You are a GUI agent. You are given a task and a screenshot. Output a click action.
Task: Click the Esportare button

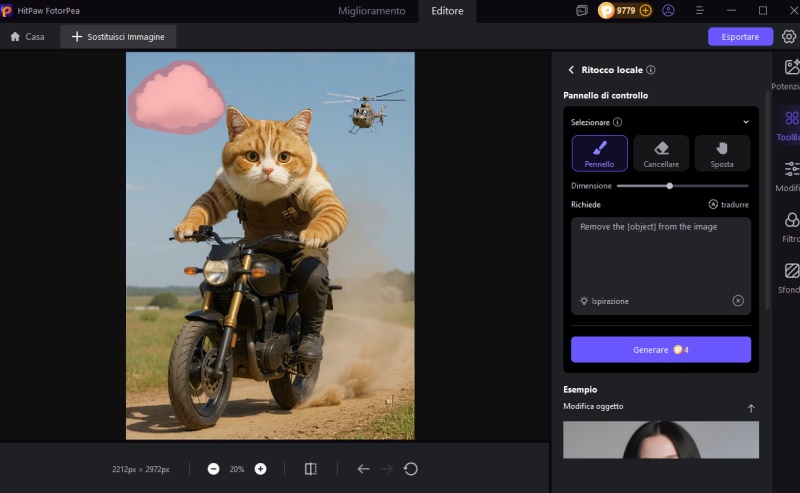pos(740,37)
